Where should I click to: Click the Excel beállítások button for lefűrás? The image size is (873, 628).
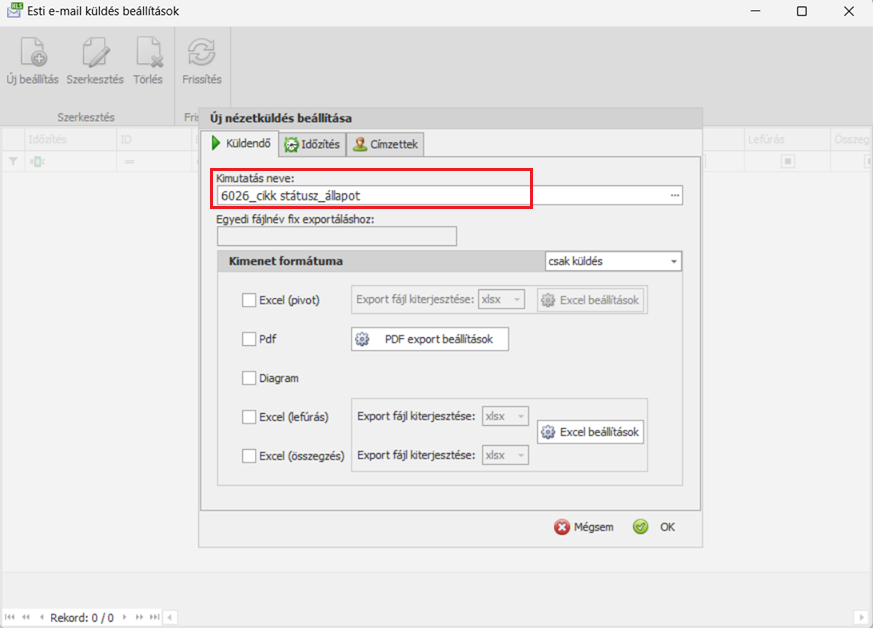(590, 432)
